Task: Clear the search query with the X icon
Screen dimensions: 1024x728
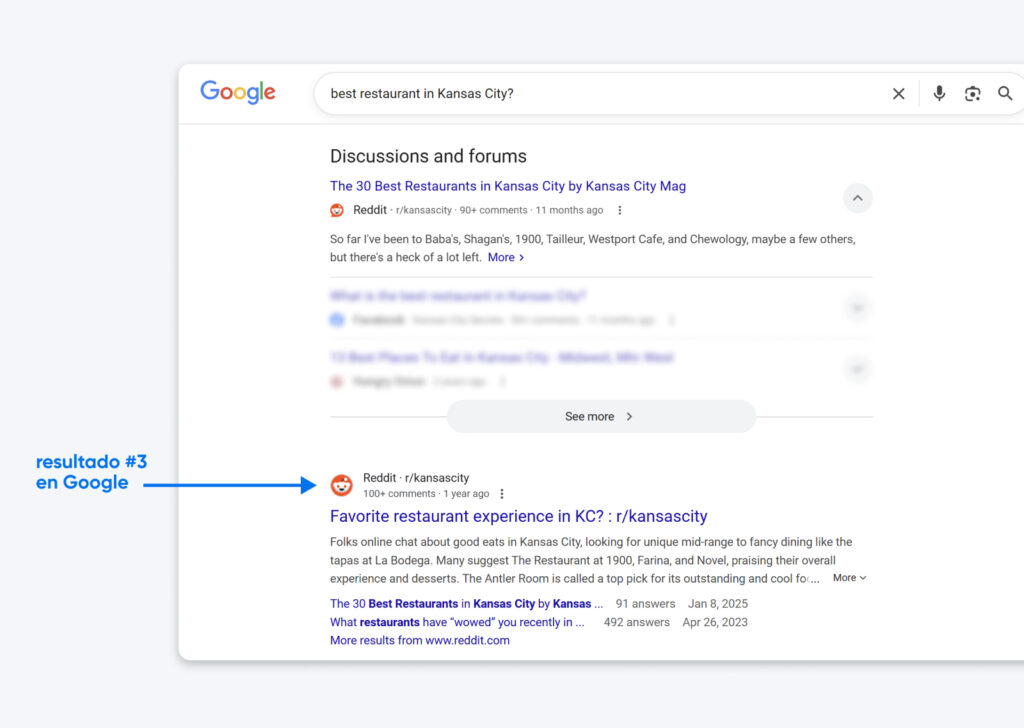Action: click(x=898, y=93)
